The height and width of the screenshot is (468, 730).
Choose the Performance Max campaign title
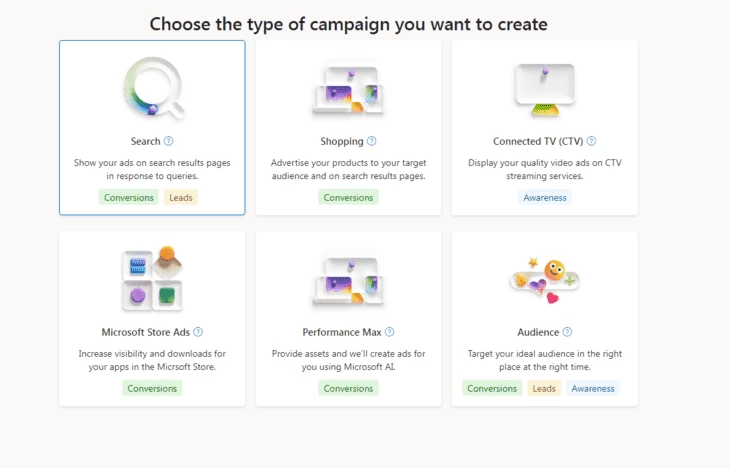point(342,332)
